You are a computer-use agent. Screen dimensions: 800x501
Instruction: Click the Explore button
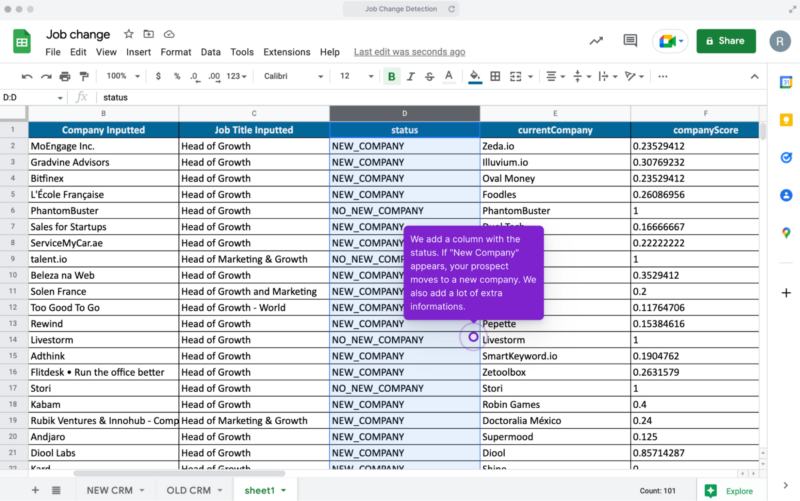[730, 491]
